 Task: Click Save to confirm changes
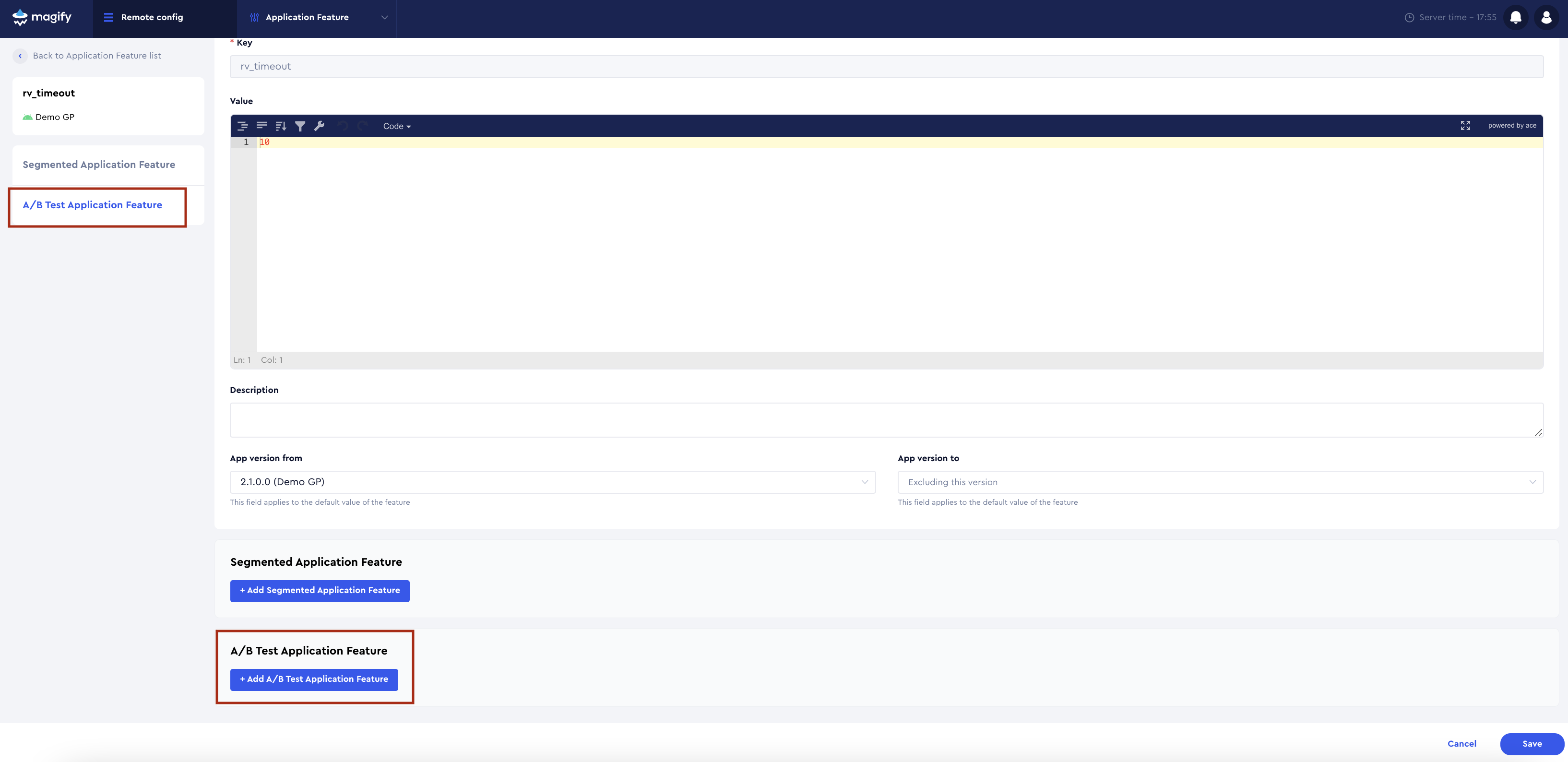[1532, 743]
